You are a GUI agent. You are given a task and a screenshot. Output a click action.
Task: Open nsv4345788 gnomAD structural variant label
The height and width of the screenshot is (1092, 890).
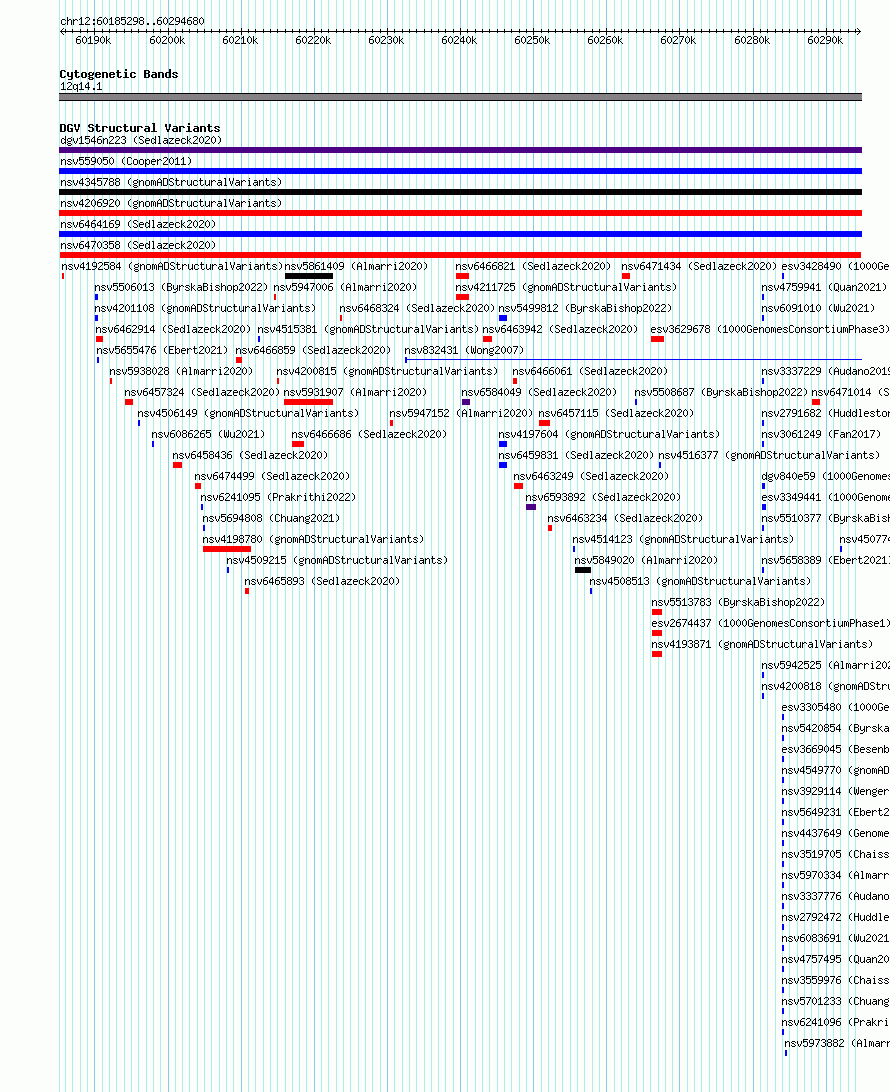point(171,182)
